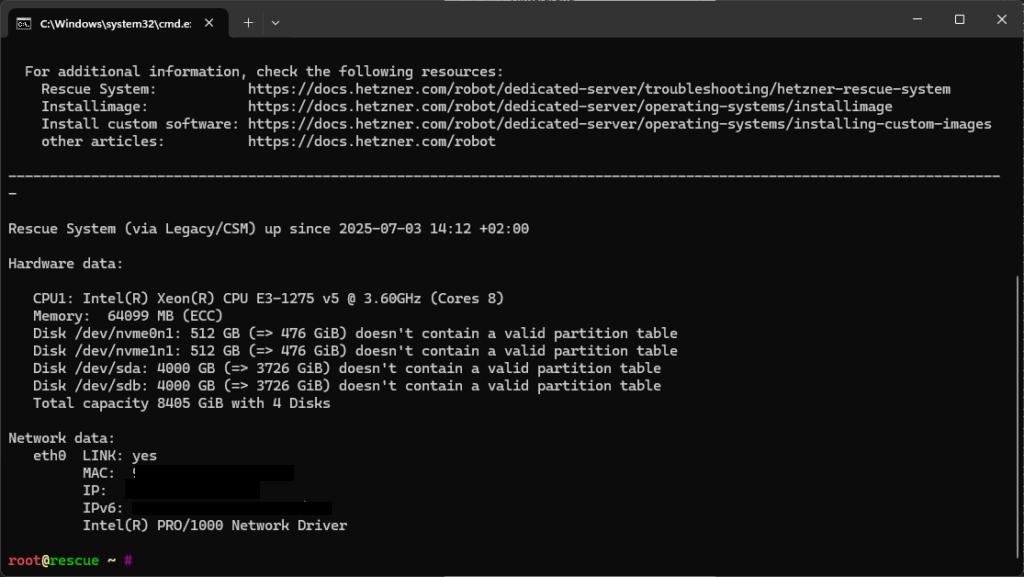This screenshot has width=1024, height=577.
Task: Maximize the terminal window
Action: 959,19
